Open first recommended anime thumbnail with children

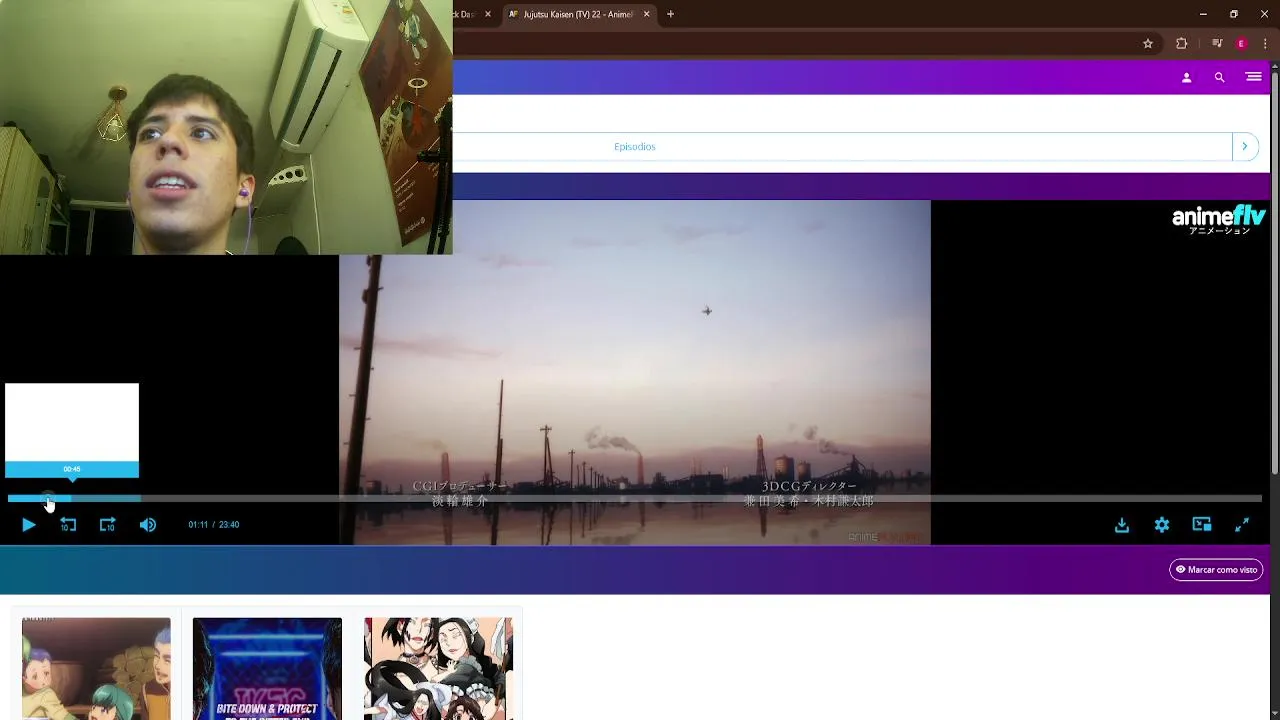pyautogui.click(x=96, y=668)
